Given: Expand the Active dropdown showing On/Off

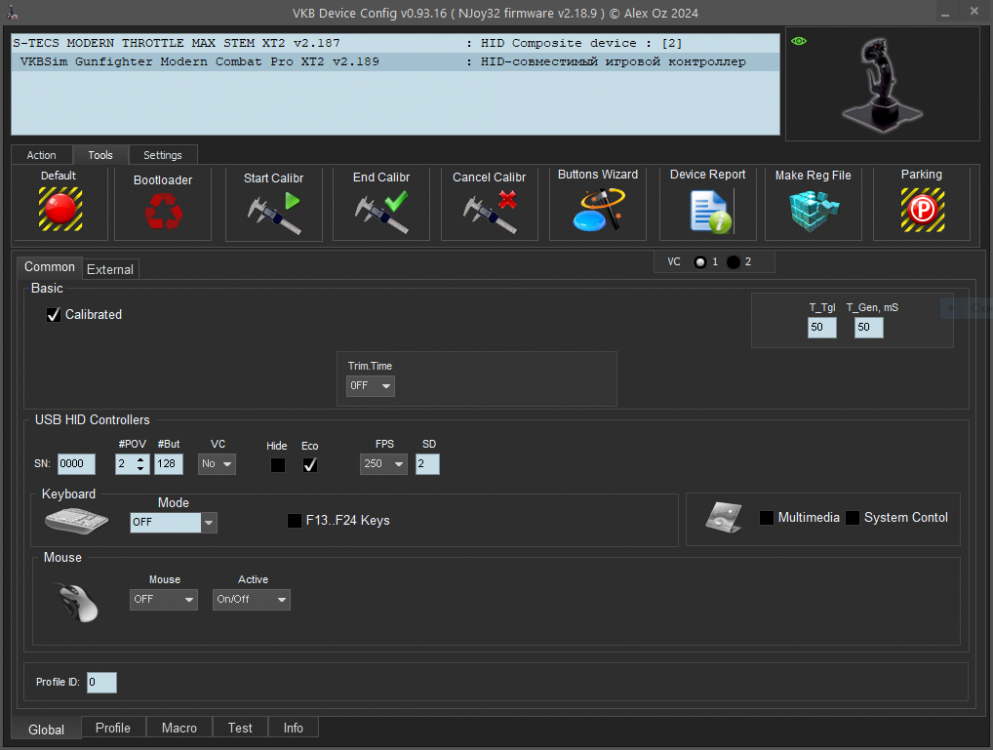Looking at the screenshot, I should point(251,599).
